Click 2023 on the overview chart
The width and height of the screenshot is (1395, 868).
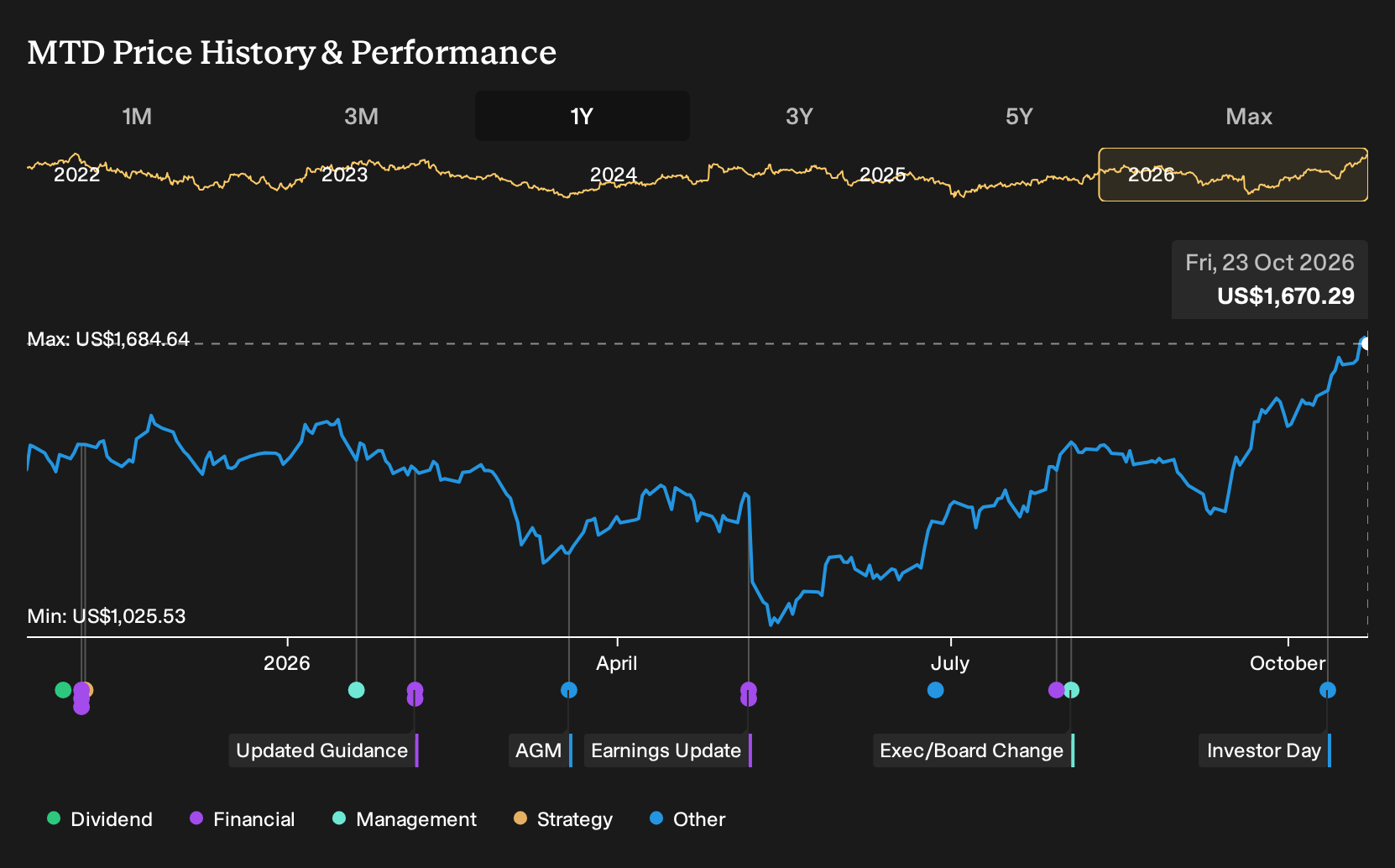(345, 175)
